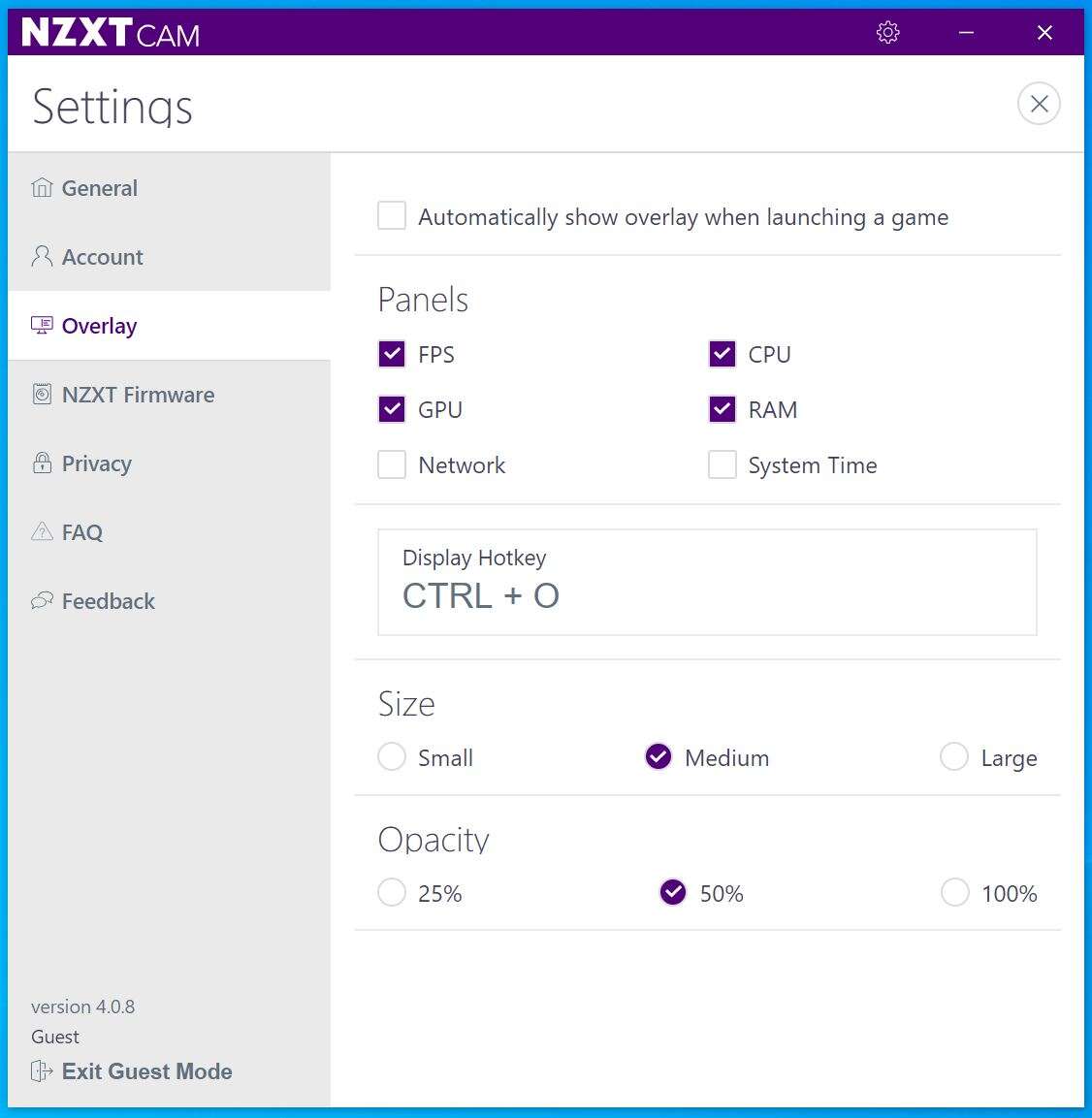Click the NZXT Firmware icon
Viewport: 1092px width, 1118px height.
(x=42, y=395)
